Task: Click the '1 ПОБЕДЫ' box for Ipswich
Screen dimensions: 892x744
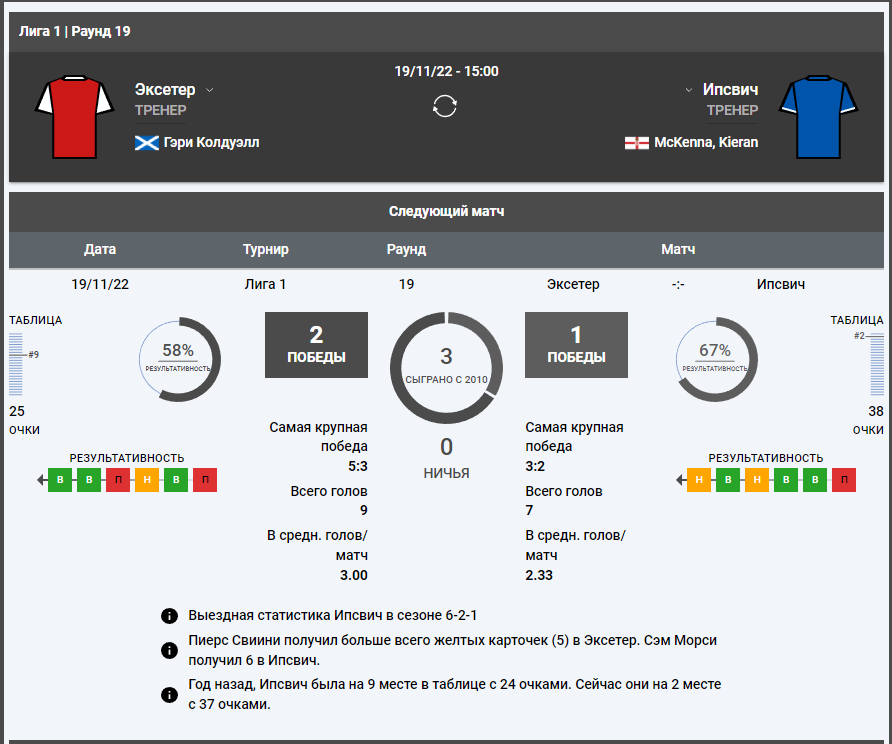Action: [x=576, y=345]
